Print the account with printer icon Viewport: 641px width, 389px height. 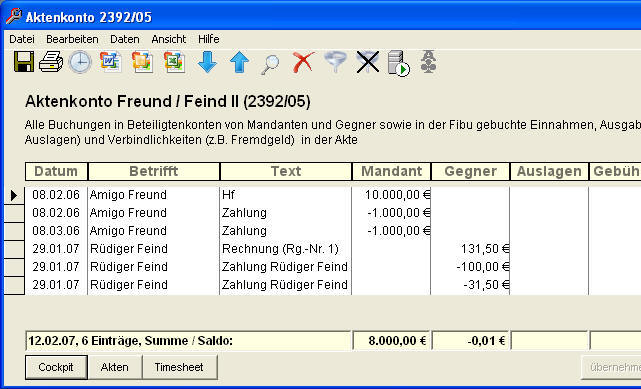pyautogui.click(x=51, y=62)
